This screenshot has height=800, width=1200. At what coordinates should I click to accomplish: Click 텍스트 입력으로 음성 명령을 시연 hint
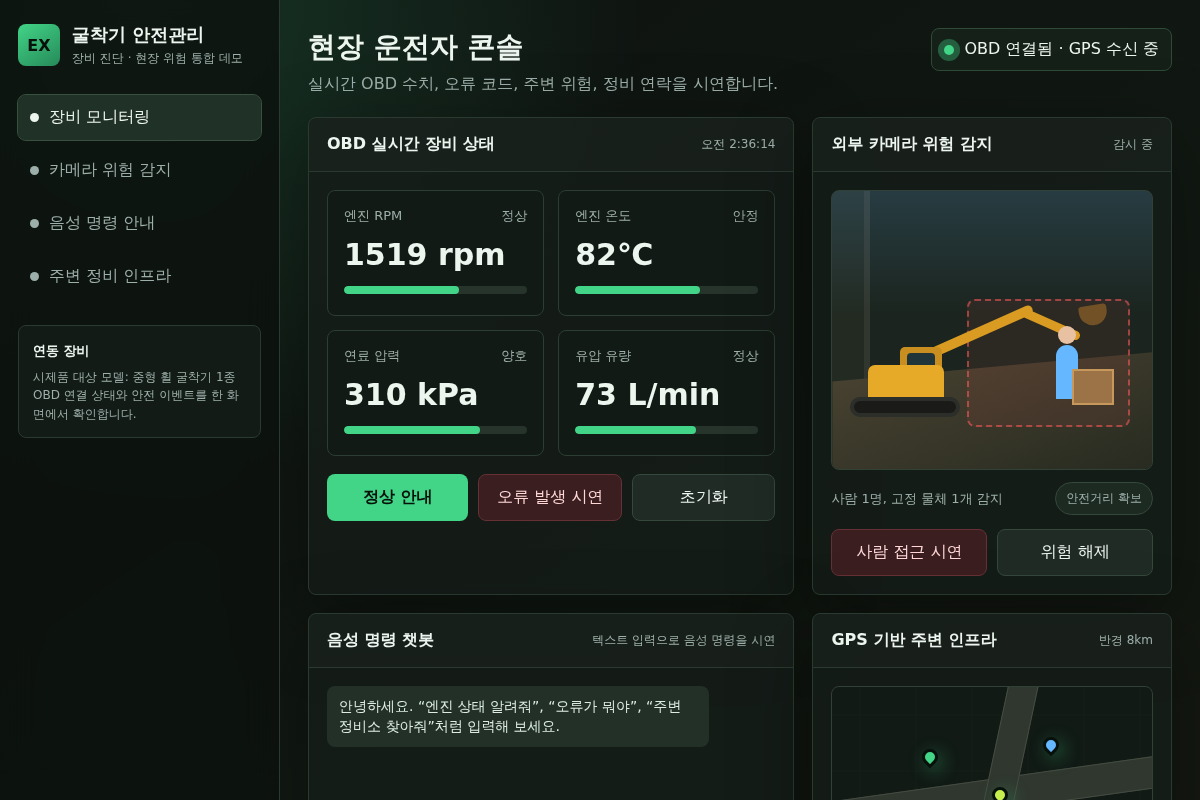pyautogui.click(x=683, y=640)
